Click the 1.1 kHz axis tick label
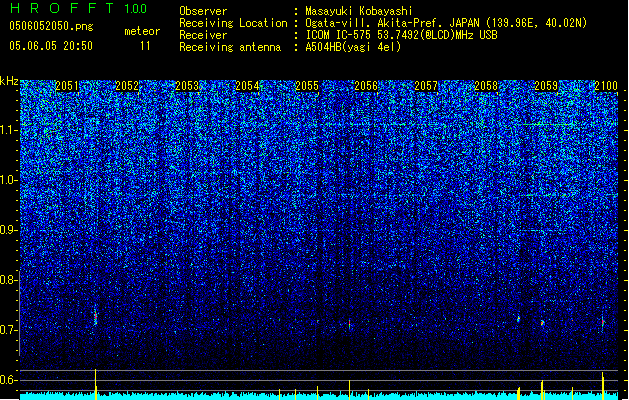Screen dimensions: 629x400 click(9, 130)
